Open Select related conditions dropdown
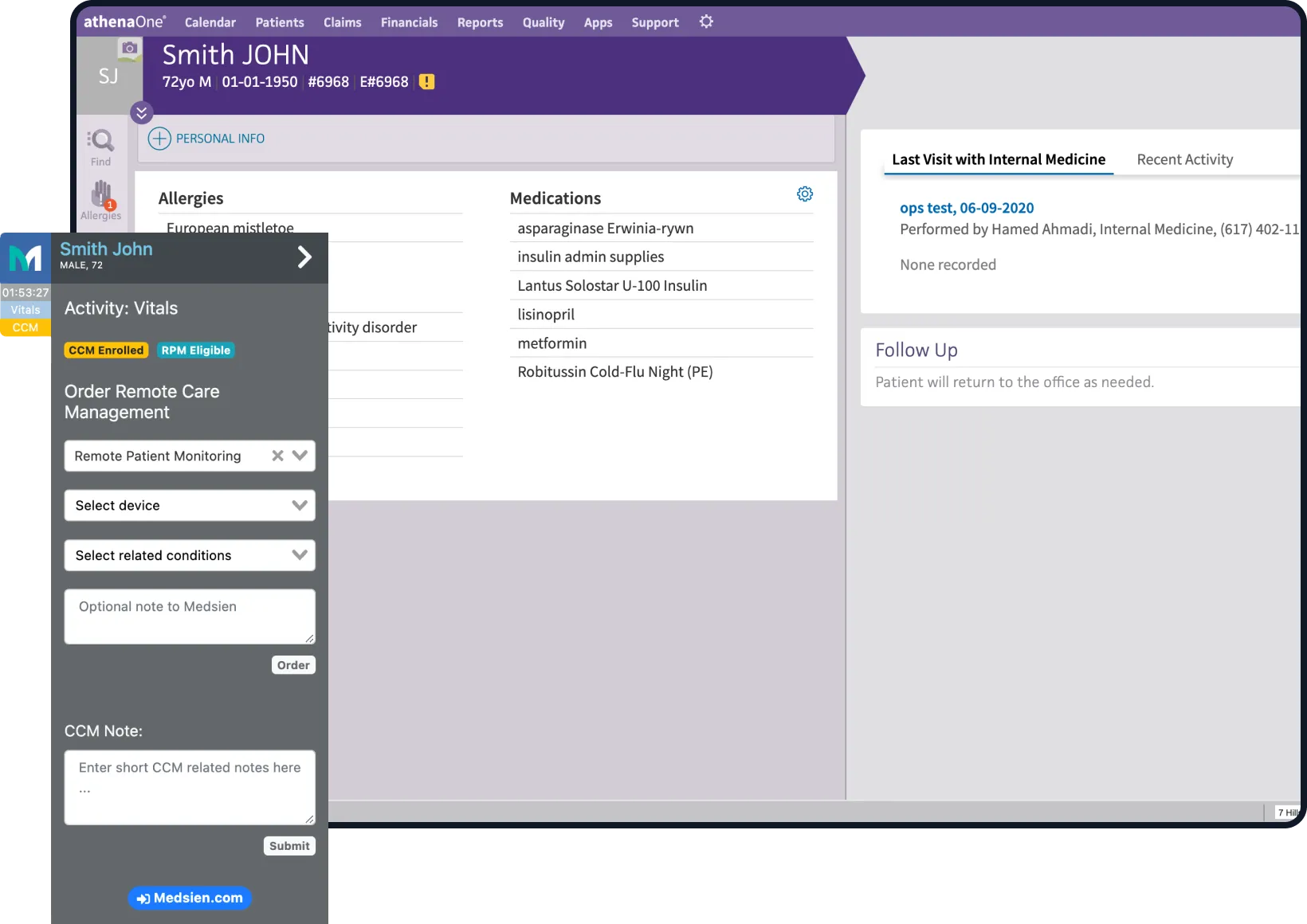Viewport: 1307px width, 924px height. coord(190,555)
